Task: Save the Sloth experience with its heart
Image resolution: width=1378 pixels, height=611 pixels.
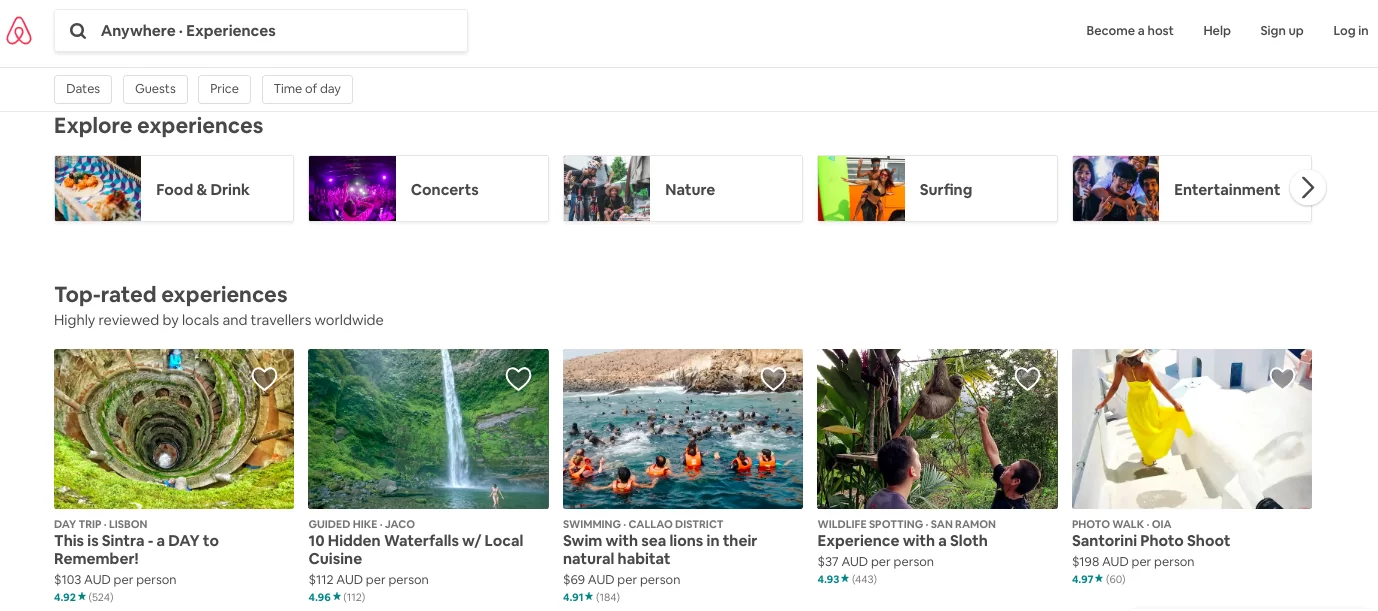Action: pos(1027,378)
